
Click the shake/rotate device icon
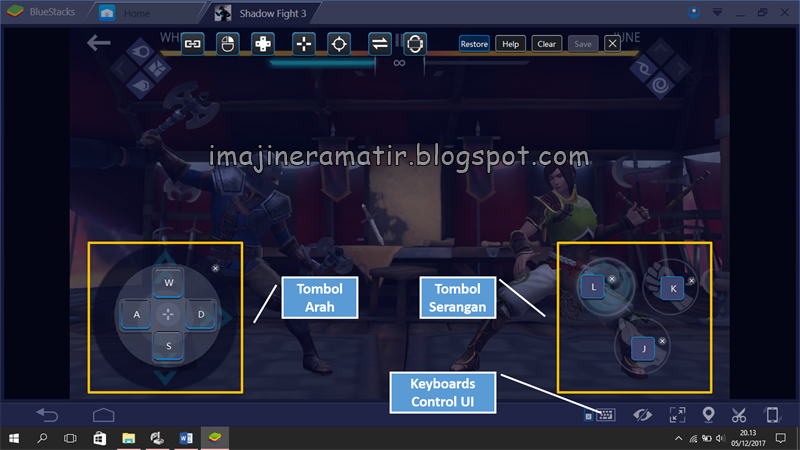tap(772, 415)
